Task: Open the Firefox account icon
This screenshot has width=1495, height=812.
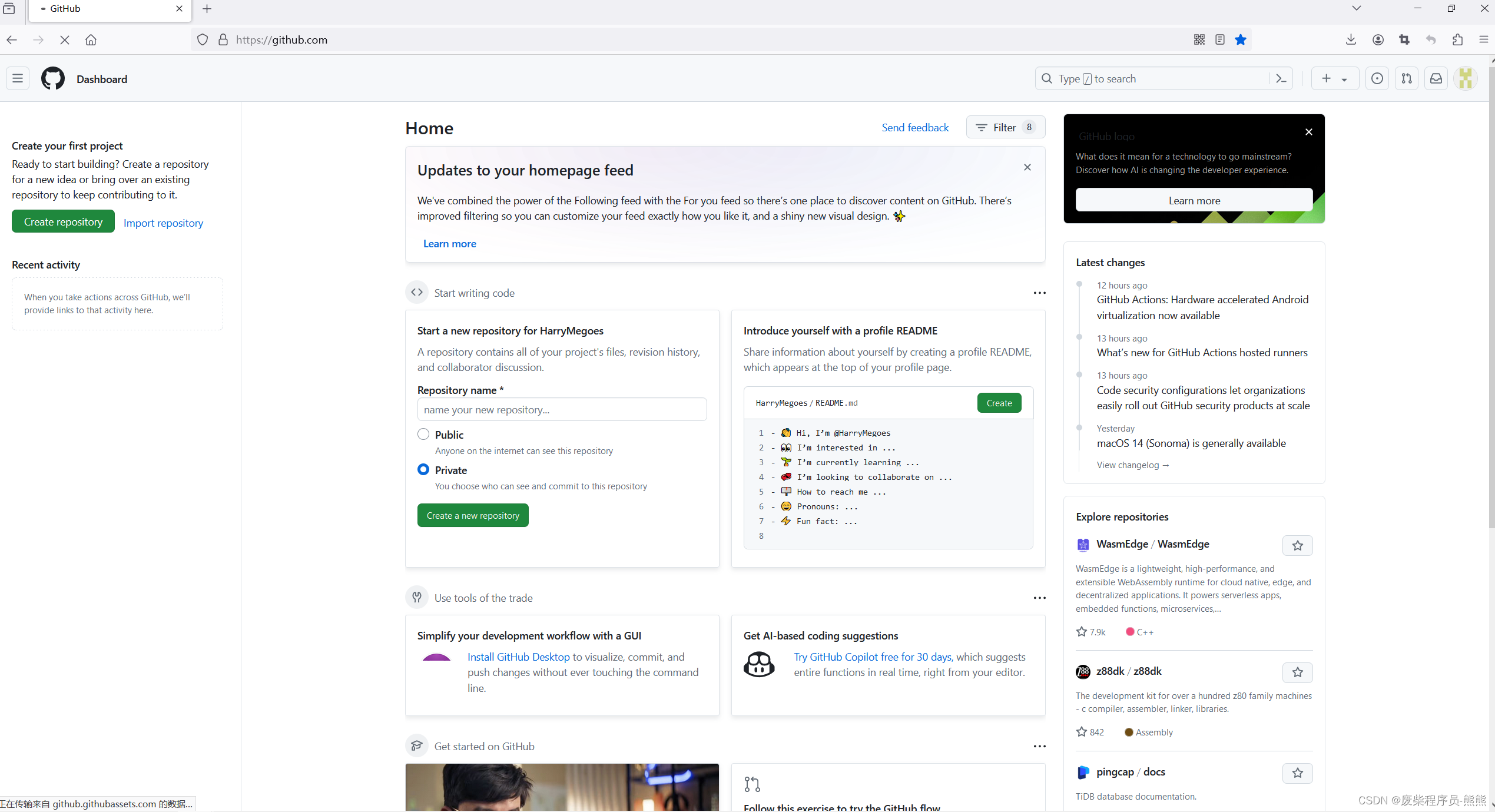Action: coord(1378,39)
